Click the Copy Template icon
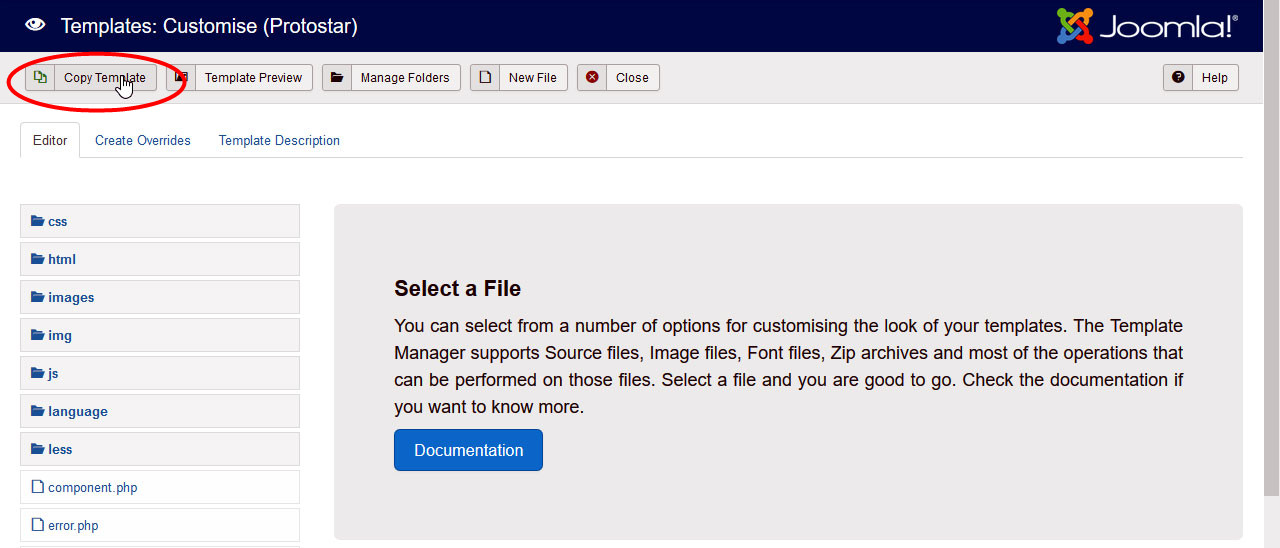The image size is (1280, 548). click(40, 77)
